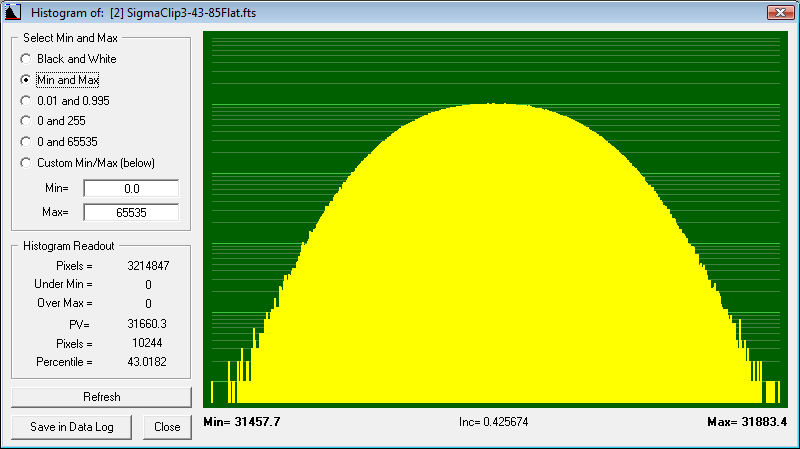Click the Min= 31457.7 label under histogram

(x=242, y=422)
